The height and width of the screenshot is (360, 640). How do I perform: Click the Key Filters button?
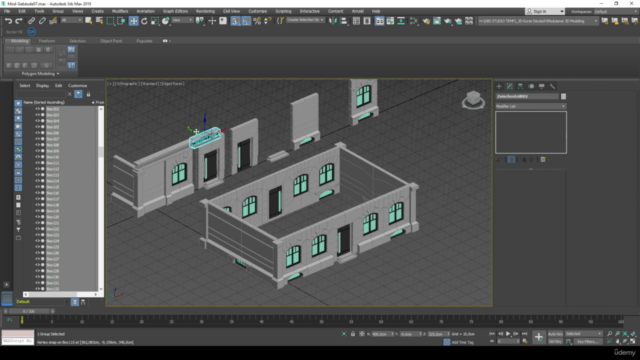587,342
